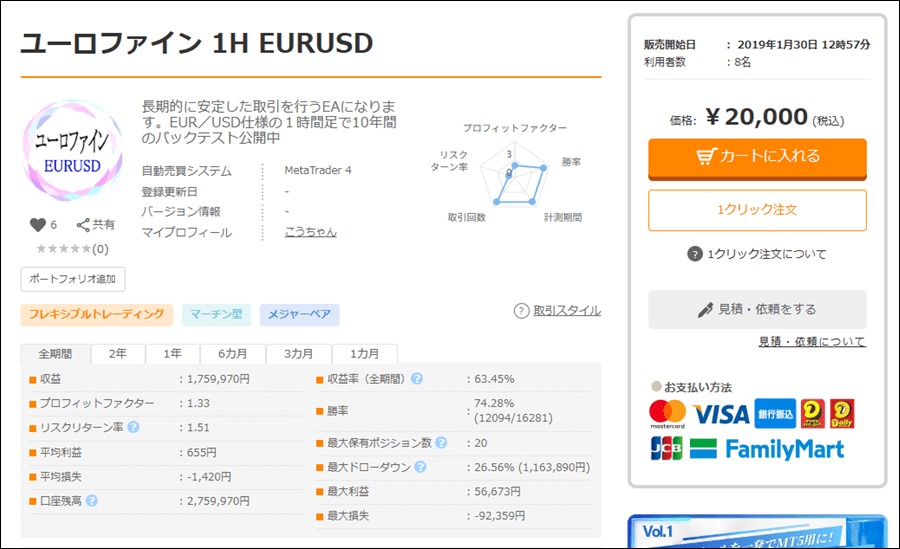
Task: Click the share icon
Action: tap(84, 225)
